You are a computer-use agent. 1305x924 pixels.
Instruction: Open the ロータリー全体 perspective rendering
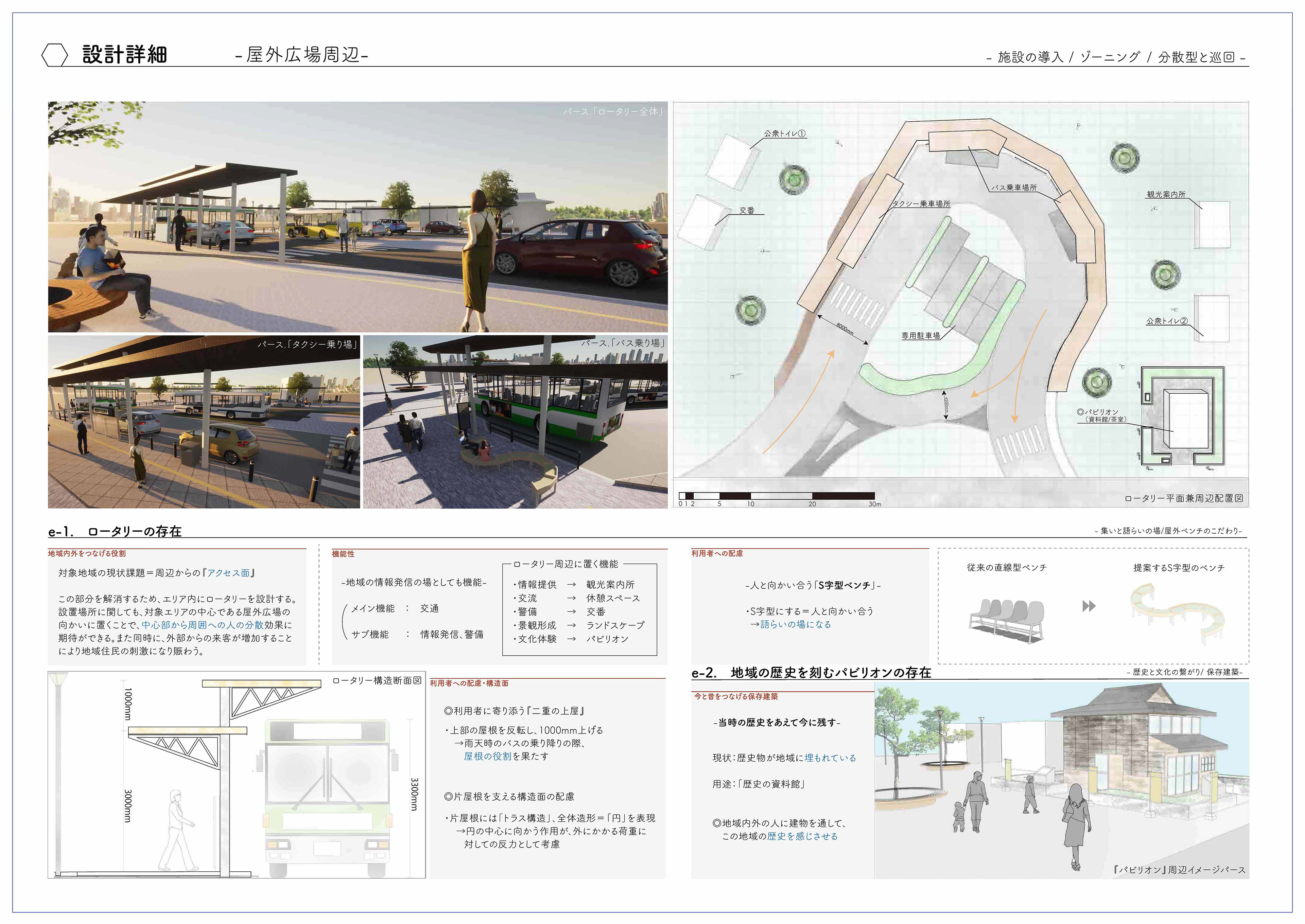[x=358, y=217]
